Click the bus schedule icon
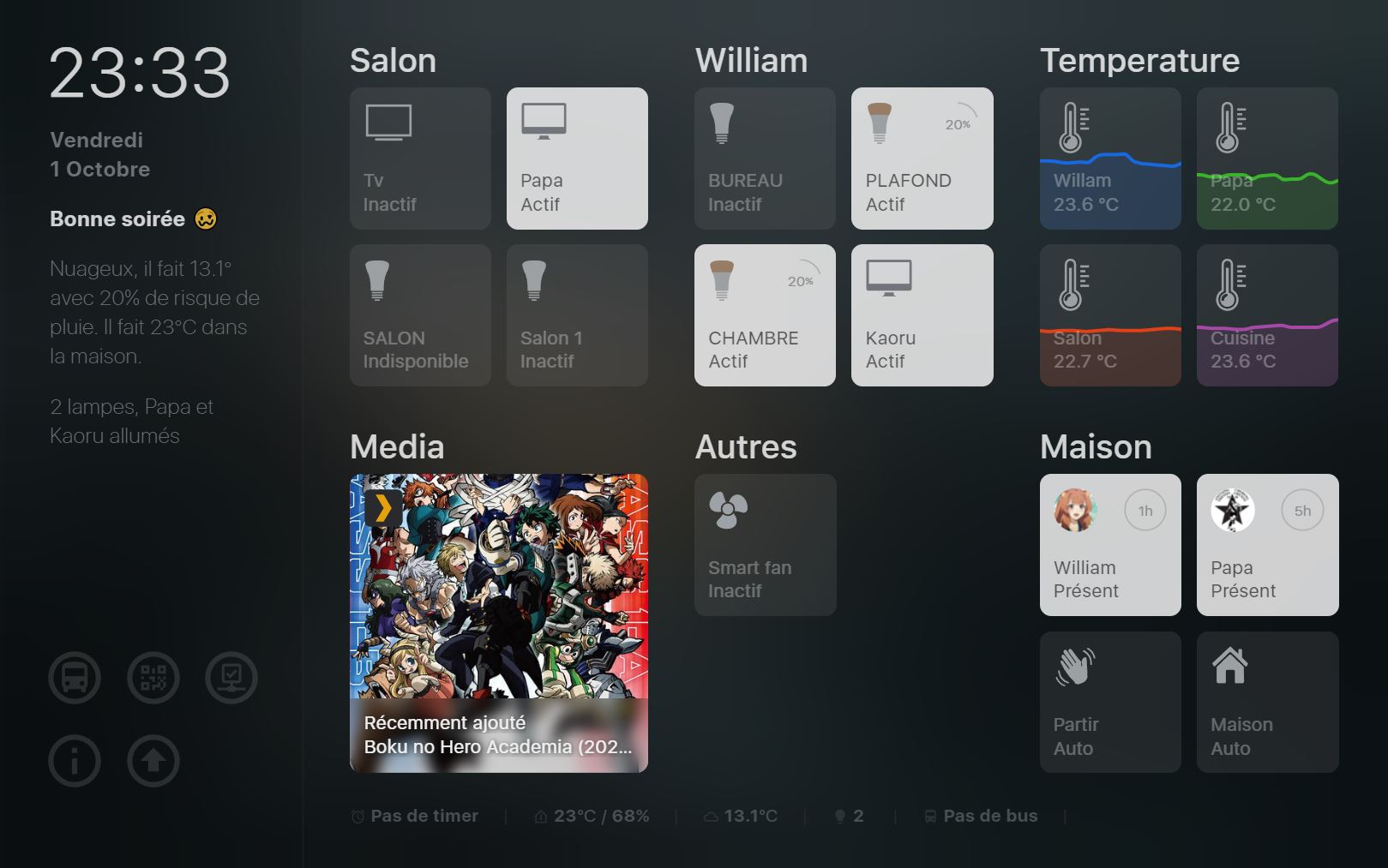The width and height of the screenshot is (1388, 868). tap(75, 678)
